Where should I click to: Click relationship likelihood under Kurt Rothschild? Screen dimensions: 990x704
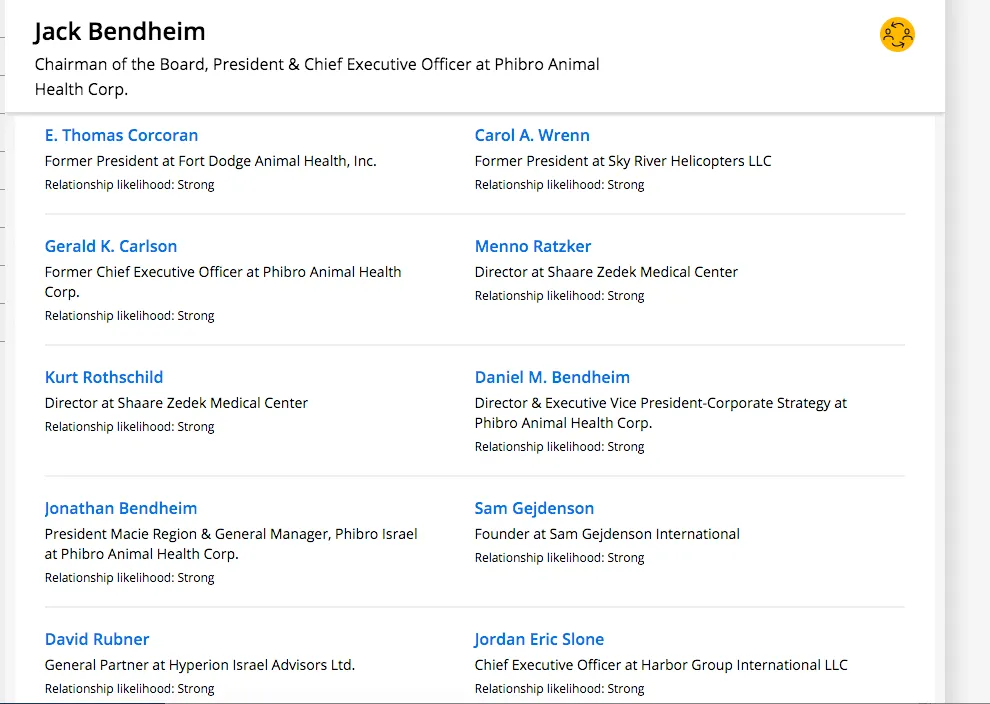tap(129, 427)
